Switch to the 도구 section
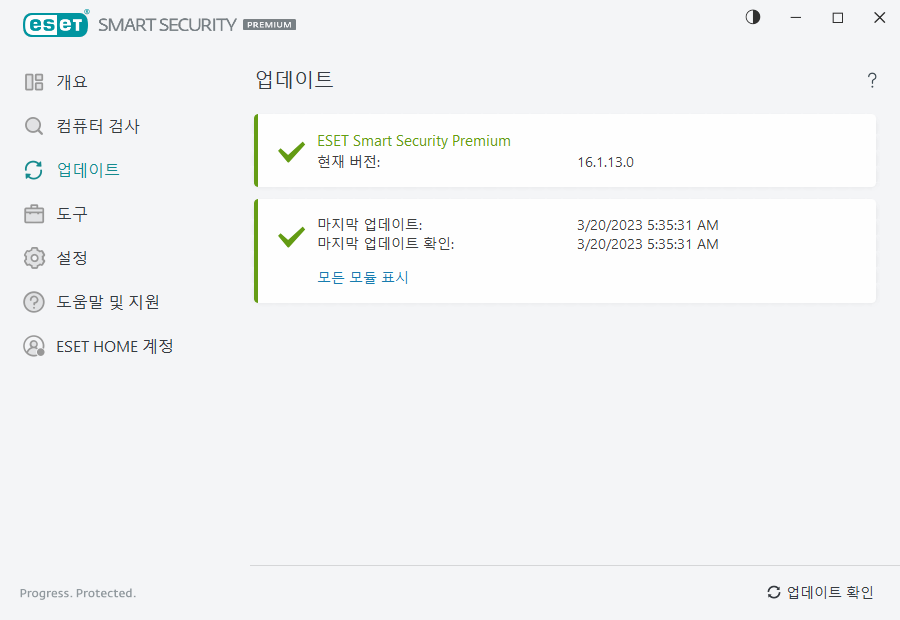The image size is (900, 620). (71, 214)
